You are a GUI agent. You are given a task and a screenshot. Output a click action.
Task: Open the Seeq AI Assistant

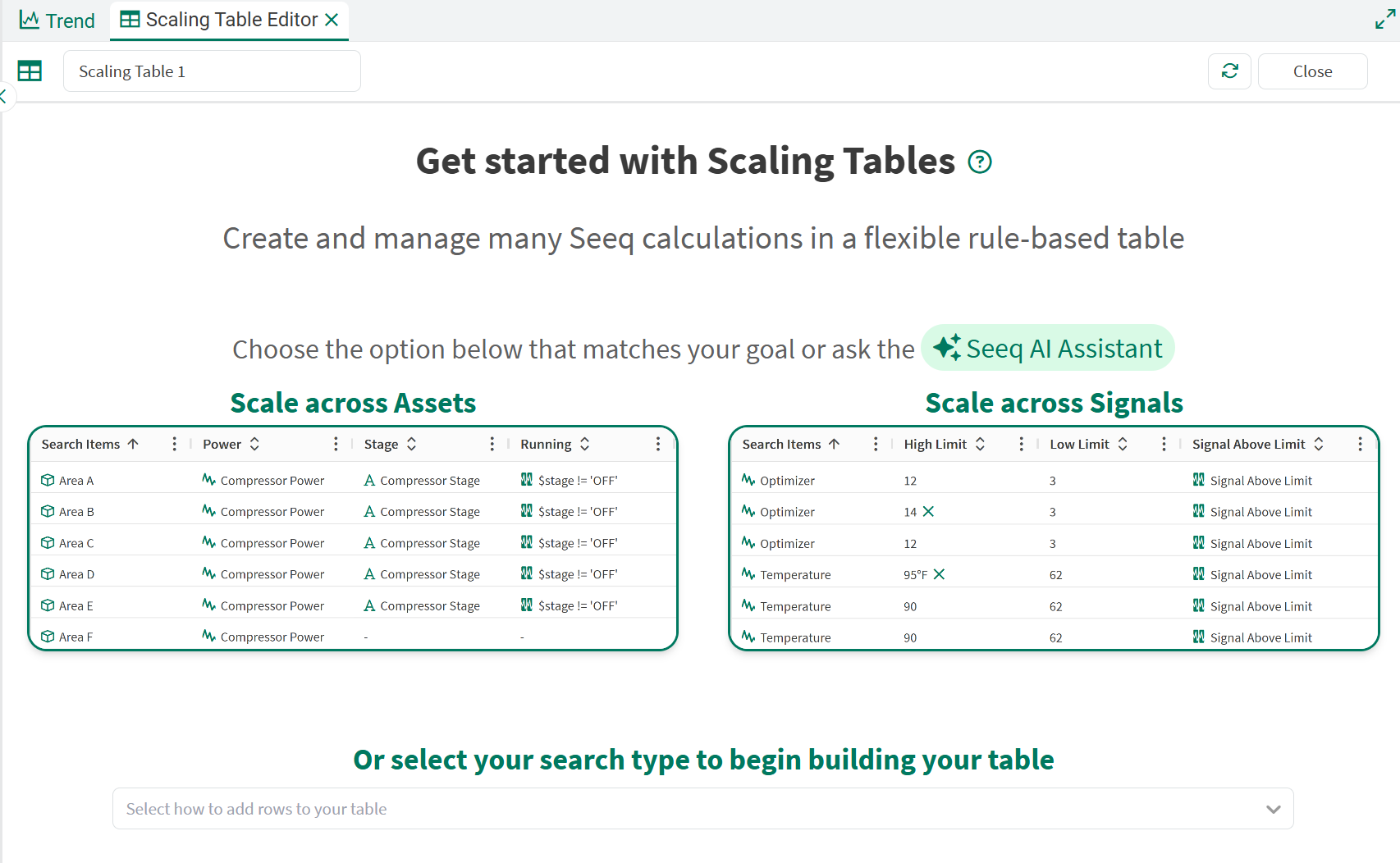pos(1048,348)
